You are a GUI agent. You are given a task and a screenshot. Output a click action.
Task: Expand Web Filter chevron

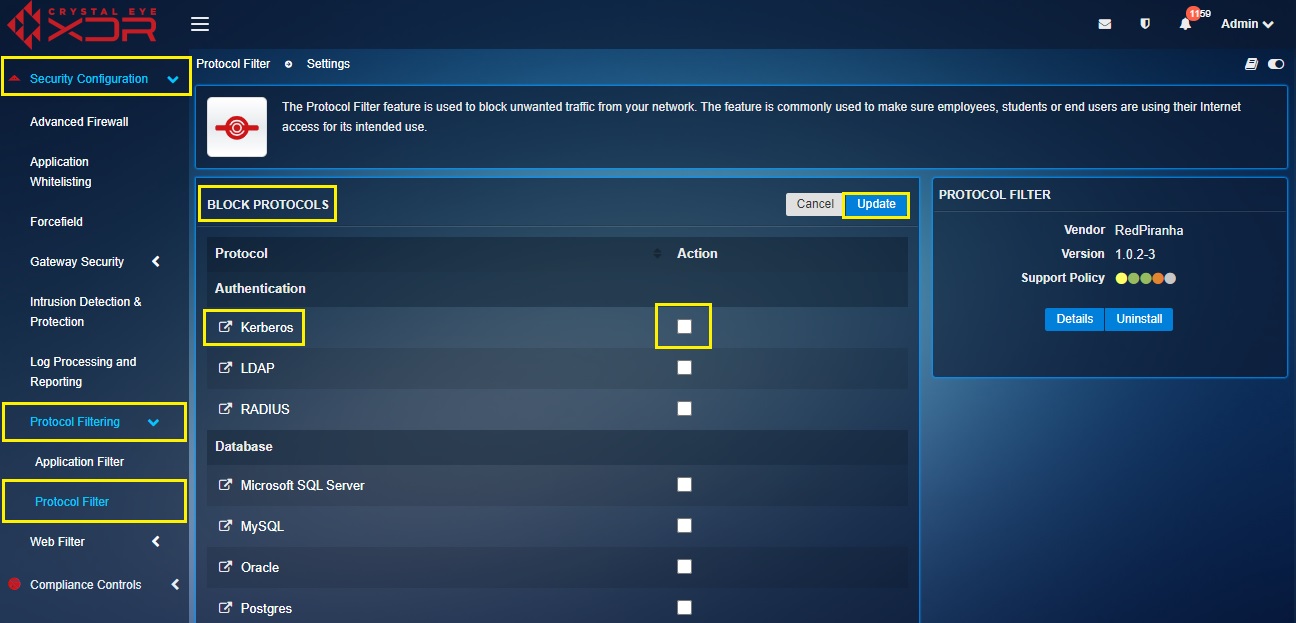tap(156, 542)
